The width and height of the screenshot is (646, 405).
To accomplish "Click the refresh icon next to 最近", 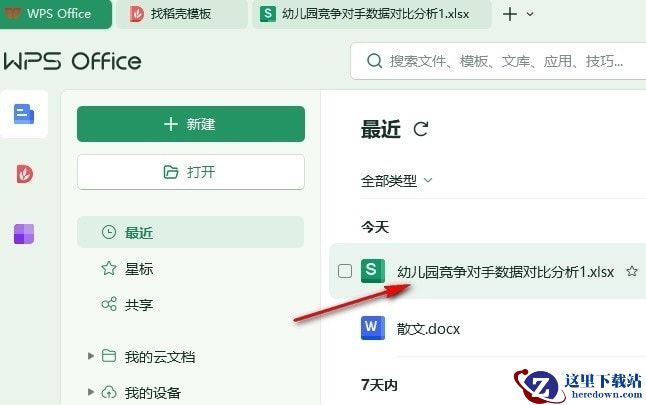I will (421, 129).
